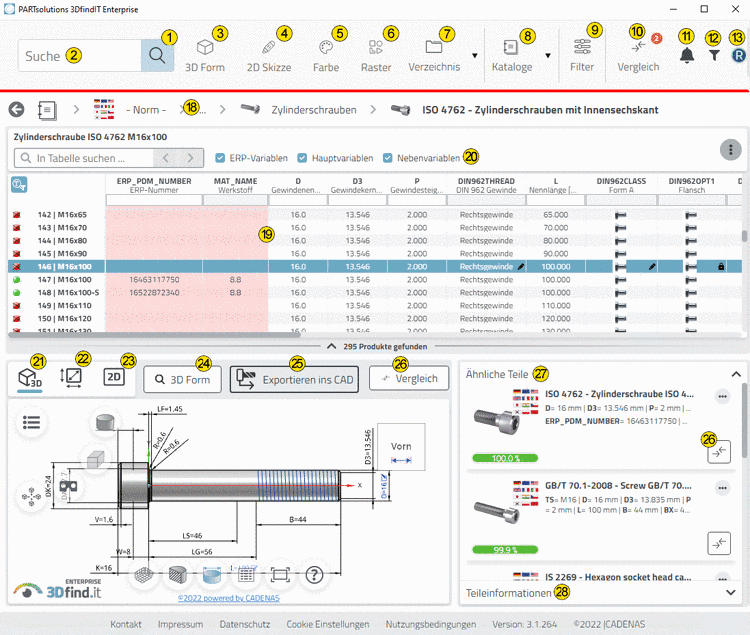Click compare icon on GB/T 70.1-2008 card
The height and width of the screenshot is (635, 750).
tap(719, 543)
